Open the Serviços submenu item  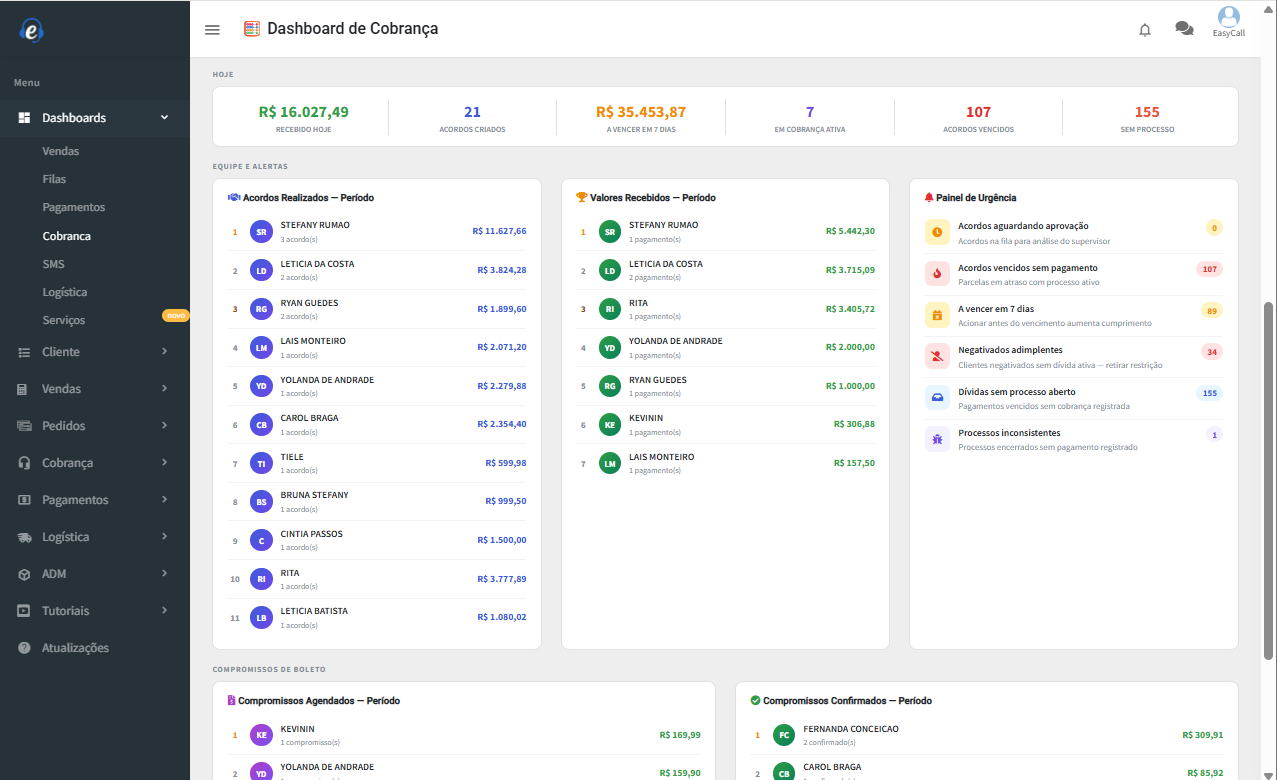pyautogui.click(x=64, y=320)
